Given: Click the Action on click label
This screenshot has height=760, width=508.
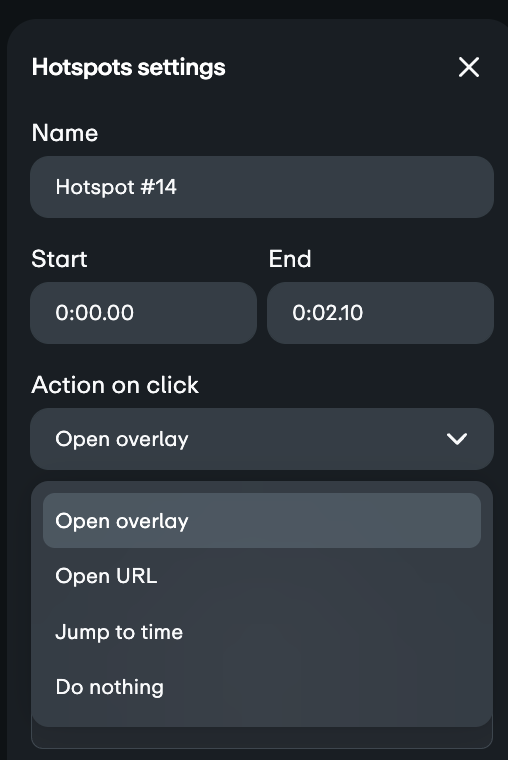Looking at the screenshot, I should [x=115, y=385].
